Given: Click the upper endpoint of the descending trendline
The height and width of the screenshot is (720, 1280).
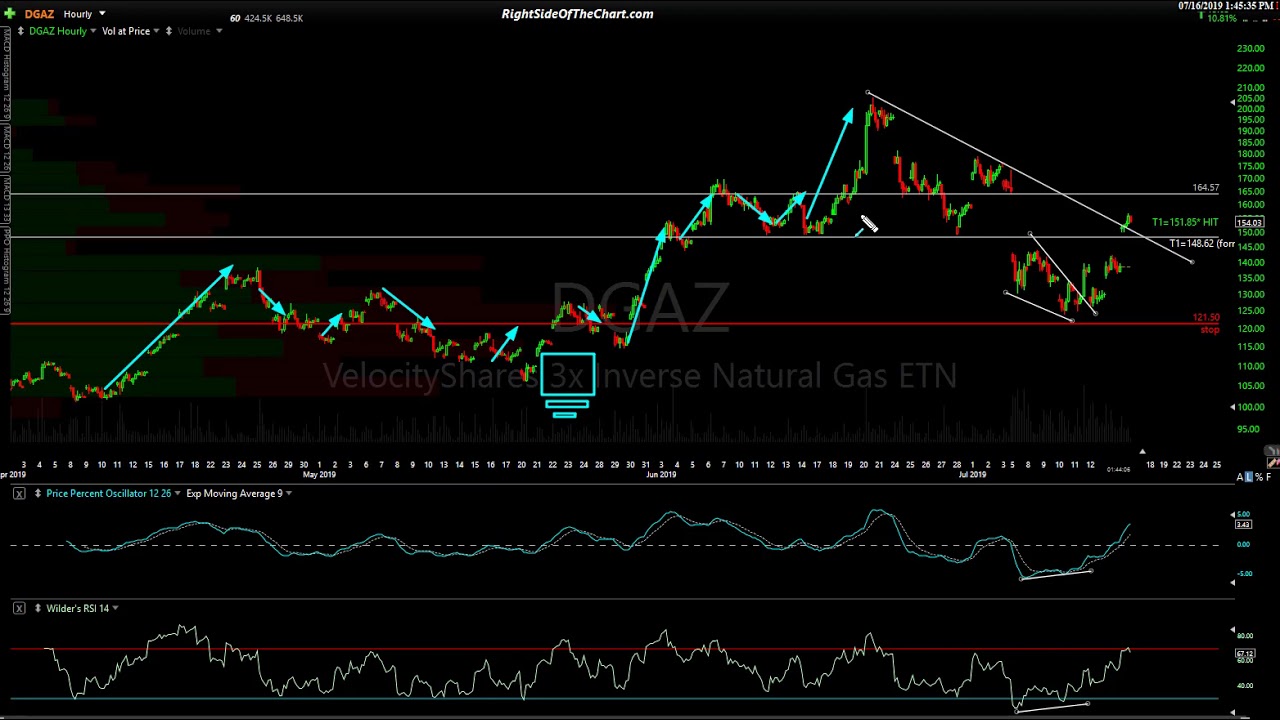Looking at the screenshot, I should [868, 93].
